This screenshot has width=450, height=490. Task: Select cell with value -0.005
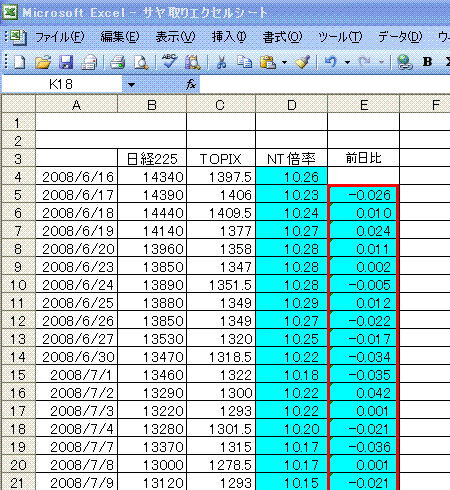(364, 284)
